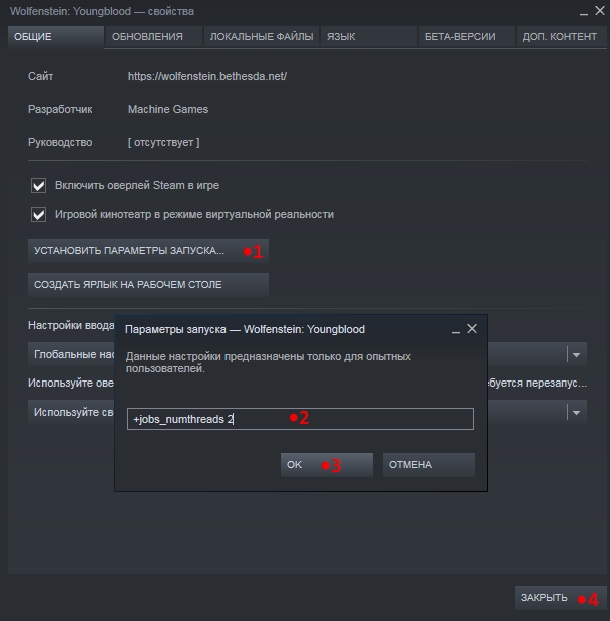Screen dimensions: 610x621
Task: Toggle the Steam overlay in-game checkbox
Action: [40, 185]
